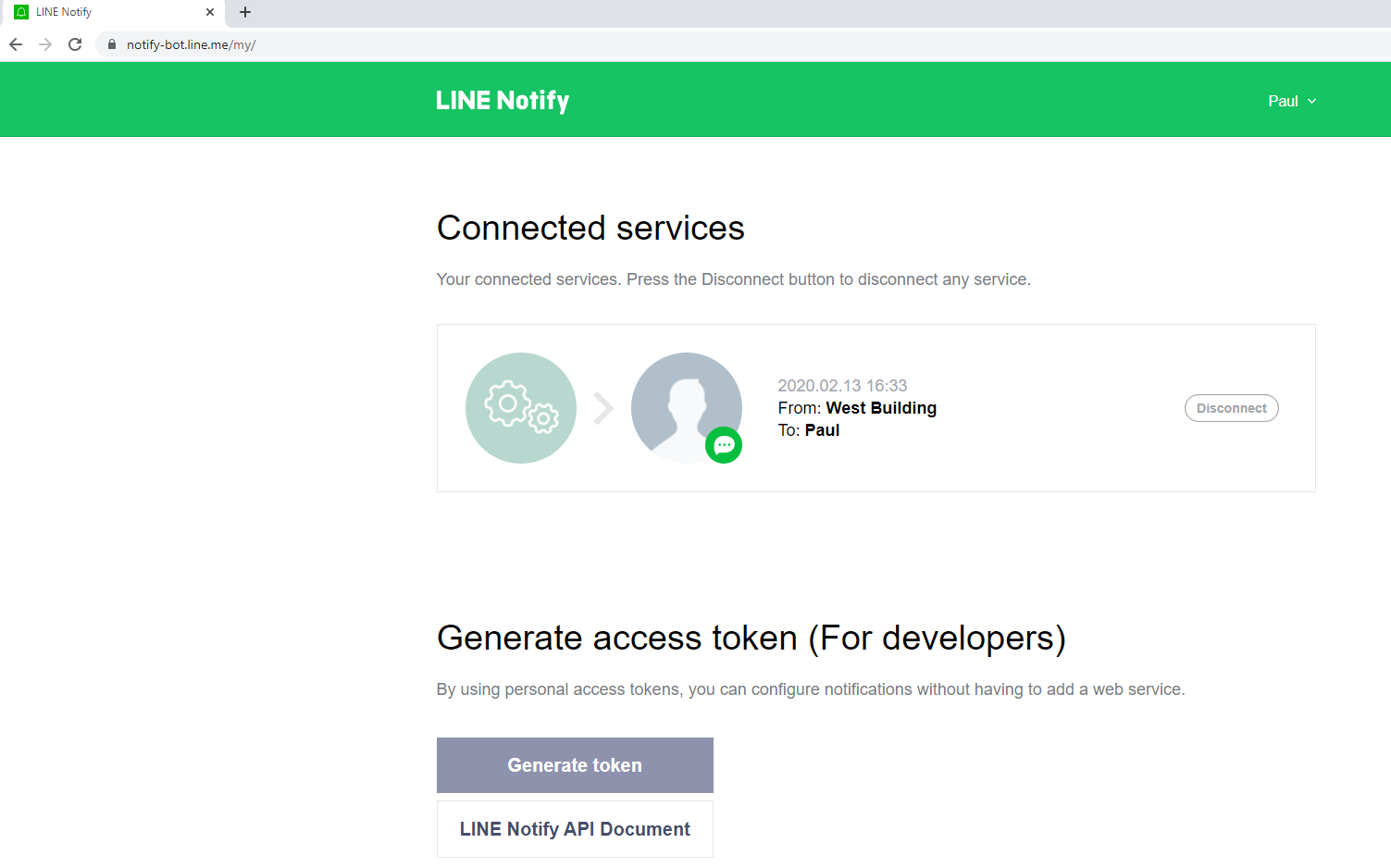Screen dimensions: 1391x868
Task: Click the Generate access token heading
Action: coord(751,639)
